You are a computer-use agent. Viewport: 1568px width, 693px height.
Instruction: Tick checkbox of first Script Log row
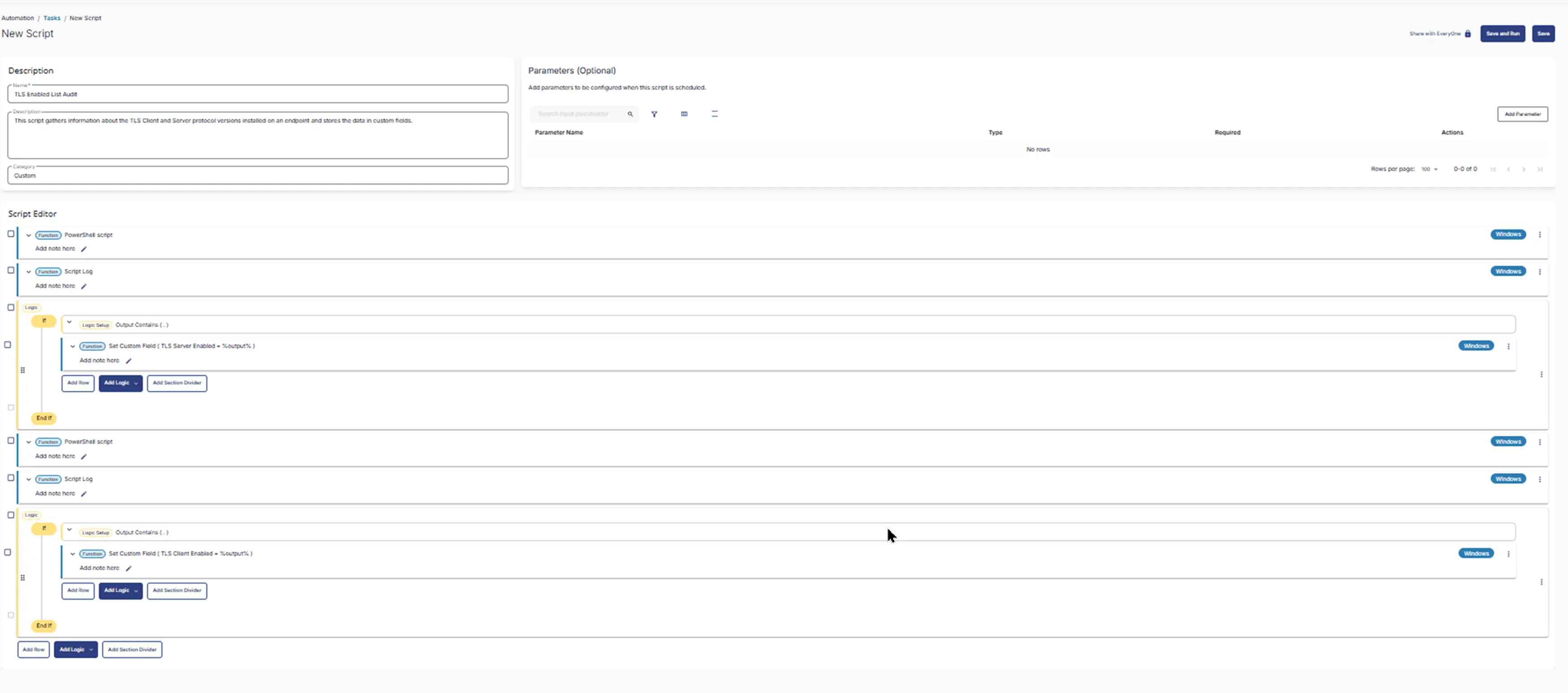pyautogui.click(x=11, y=270)
